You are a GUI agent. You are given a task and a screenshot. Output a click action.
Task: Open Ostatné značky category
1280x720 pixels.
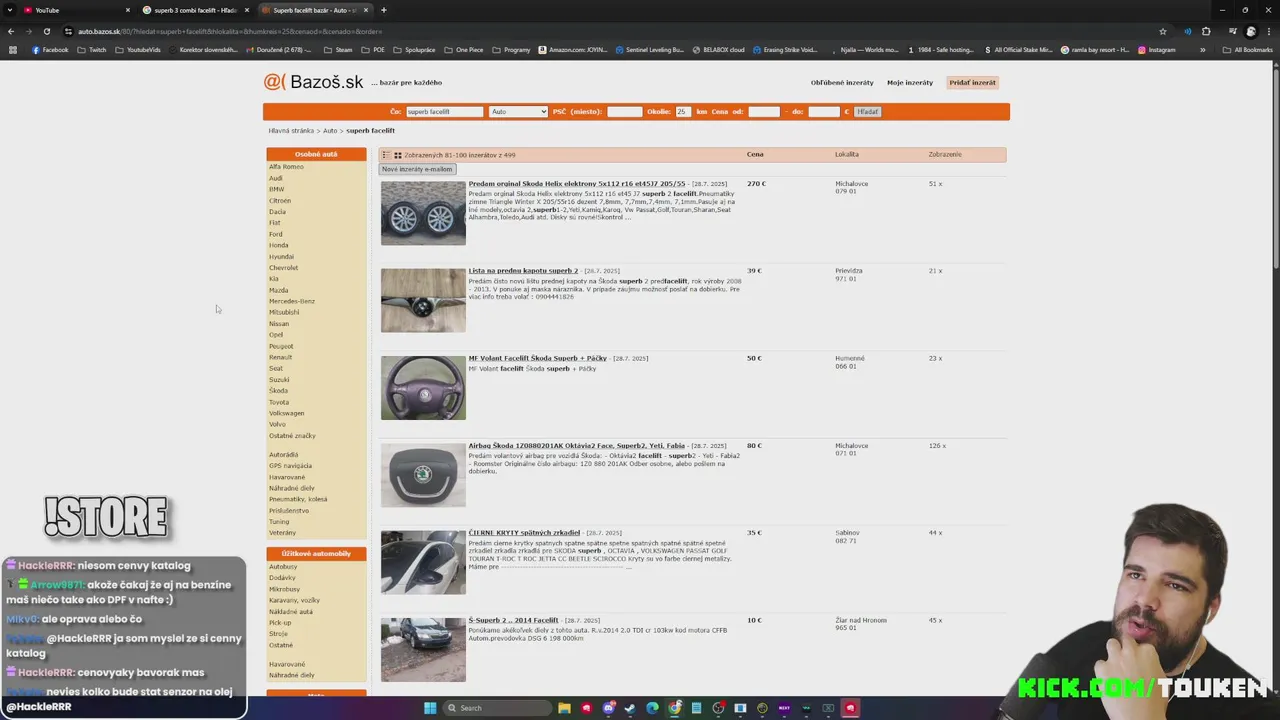[292, 436]
